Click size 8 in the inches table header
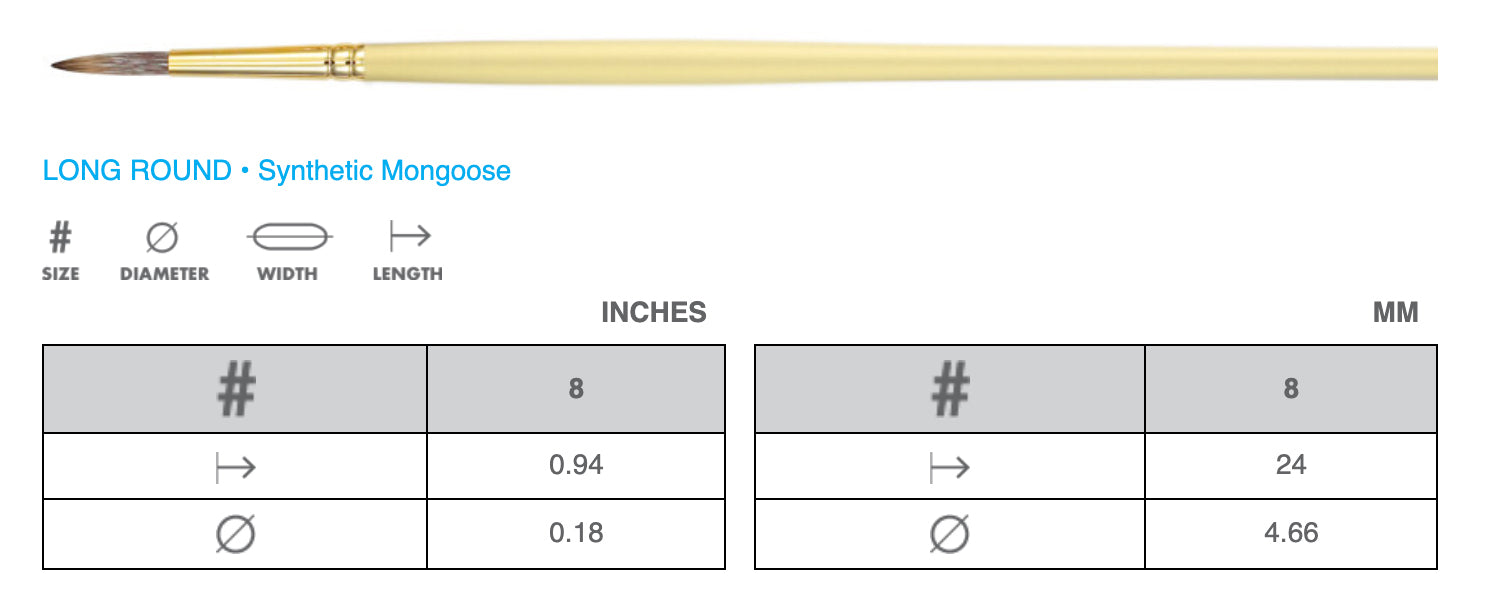The height and width of the screenshot is (606, 1502). (x=576, y=389)
